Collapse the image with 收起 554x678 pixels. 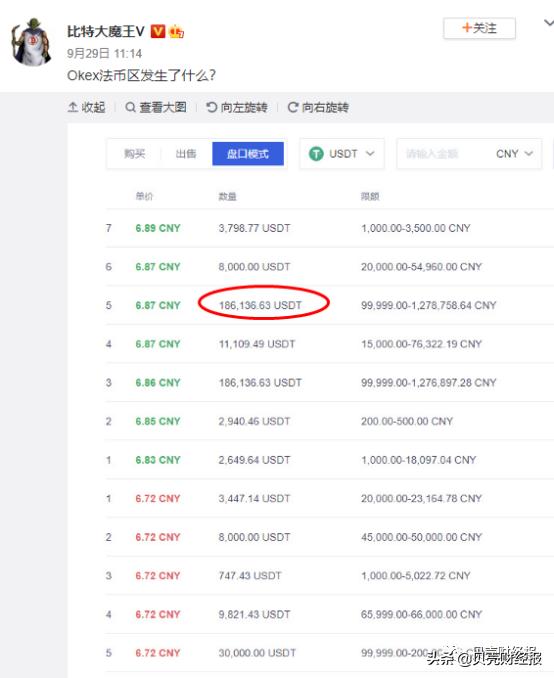86,107
